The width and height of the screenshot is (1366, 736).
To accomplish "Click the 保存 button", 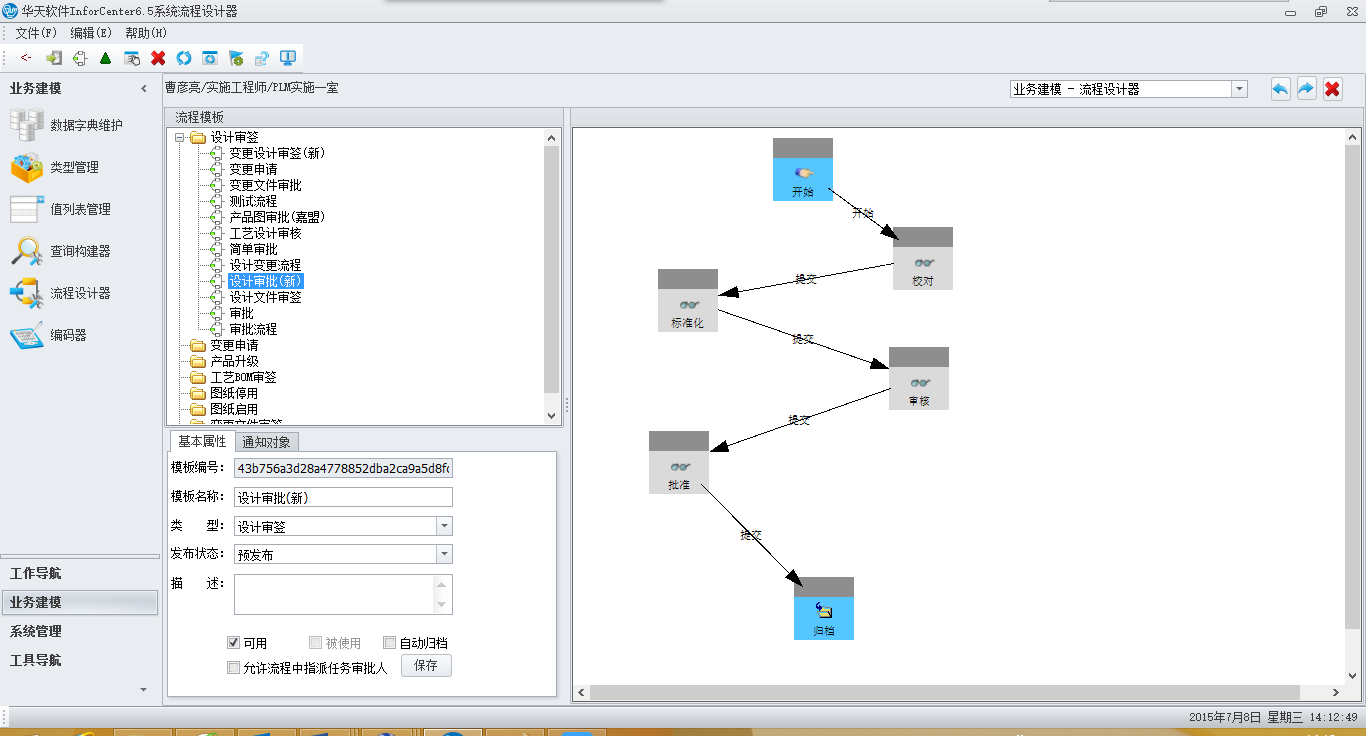I will 426,666.
